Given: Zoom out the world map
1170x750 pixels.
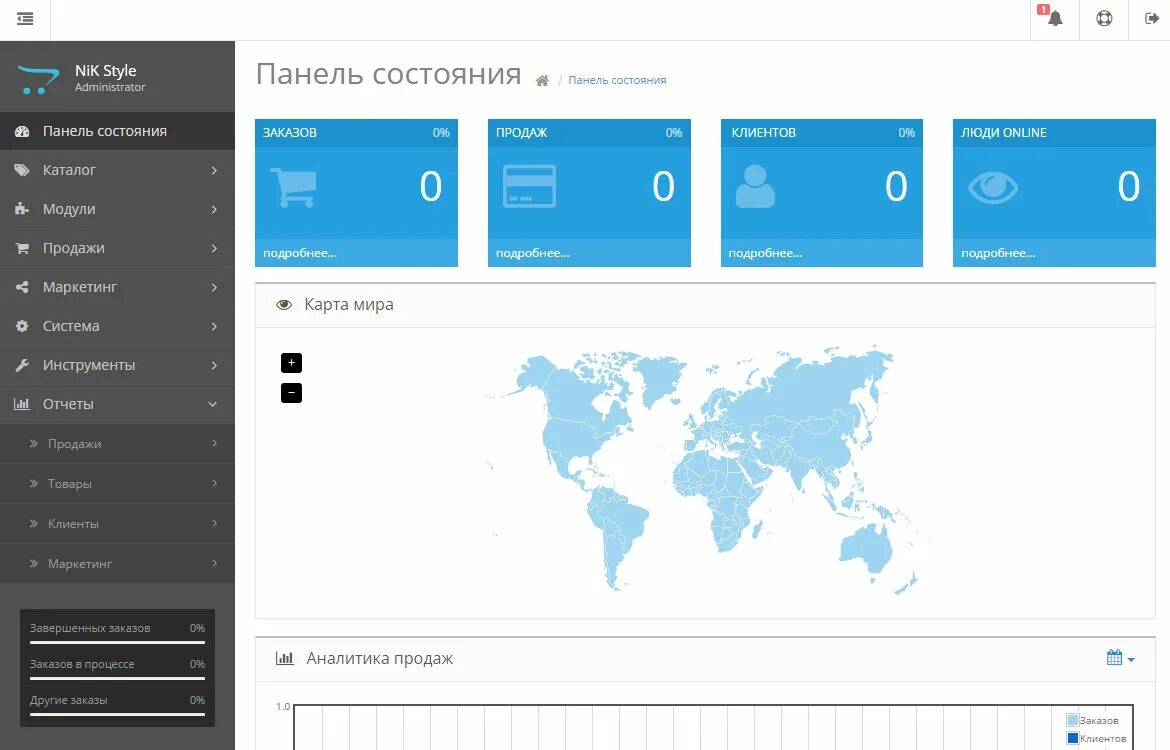Looking at the screenshot, I should point(291,393).
